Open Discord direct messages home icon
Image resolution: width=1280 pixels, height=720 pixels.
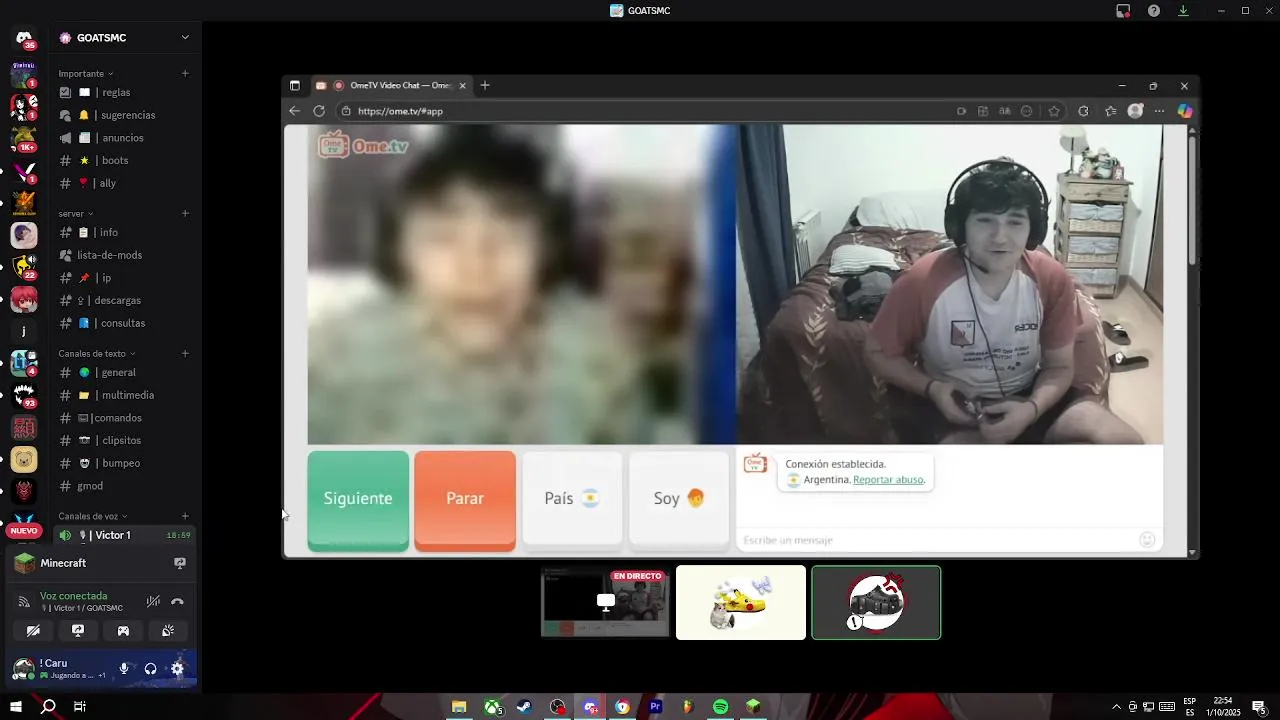click(24, 38)
